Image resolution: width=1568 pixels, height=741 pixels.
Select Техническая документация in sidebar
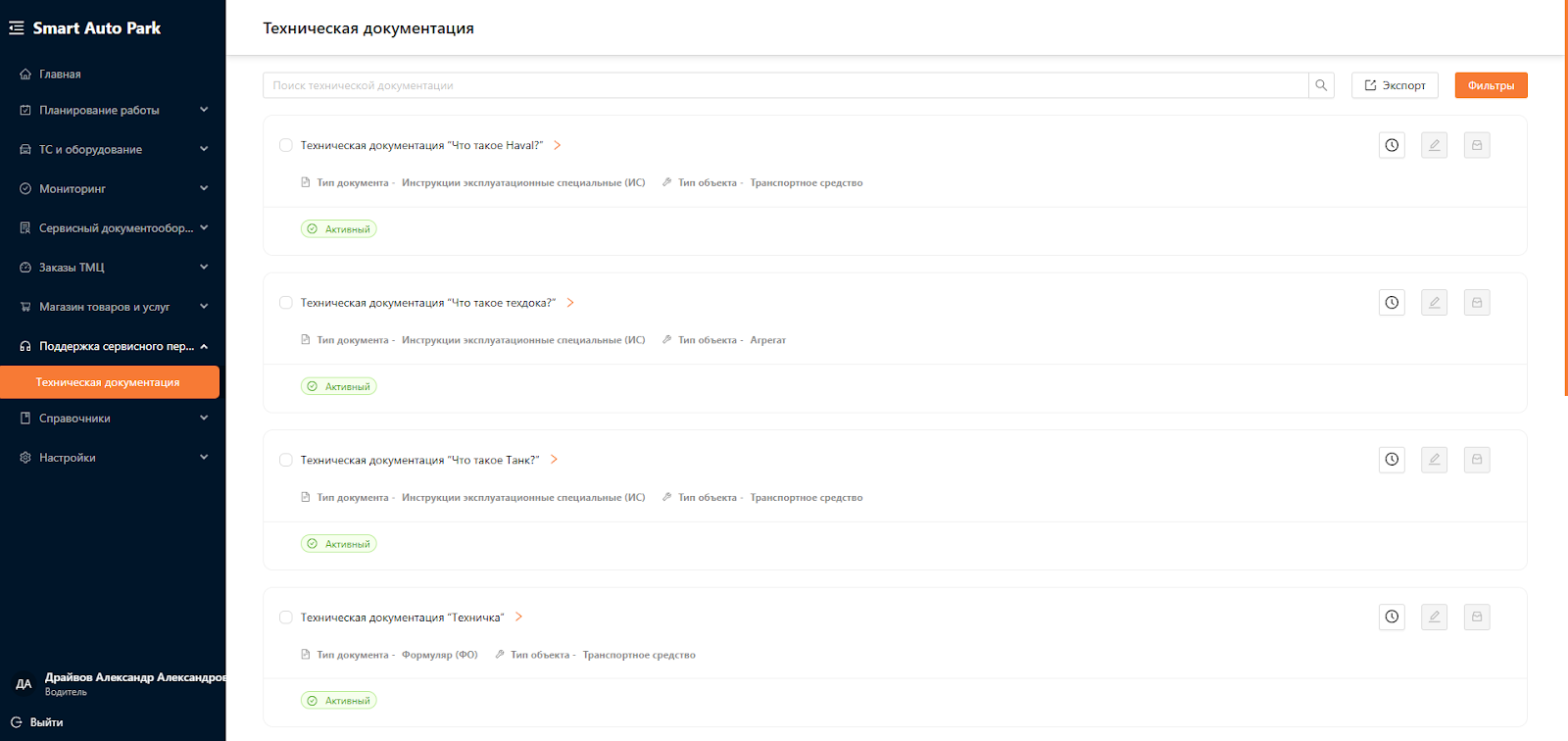pyautogui.click(x=110, y=382)
